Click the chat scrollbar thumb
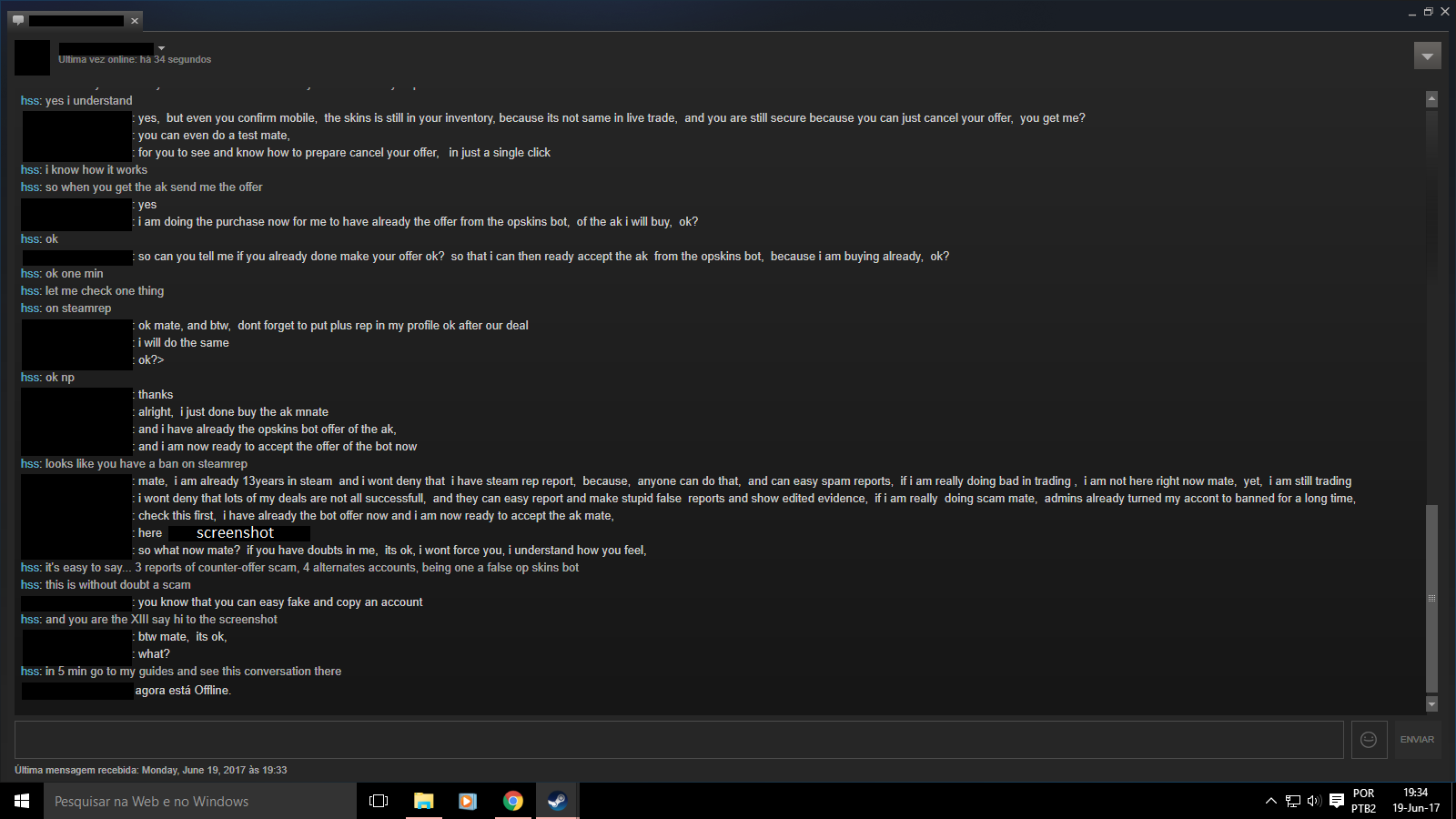 (x=1431, y=598)
